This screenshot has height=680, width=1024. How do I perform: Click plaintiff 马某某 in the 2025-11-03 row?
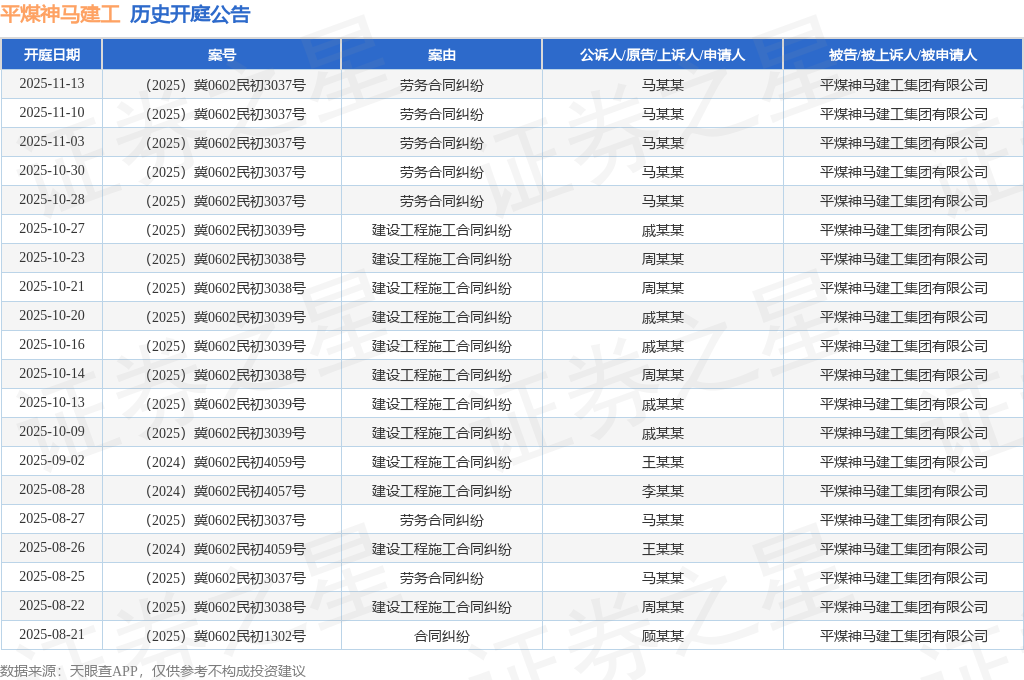[663, 143]
